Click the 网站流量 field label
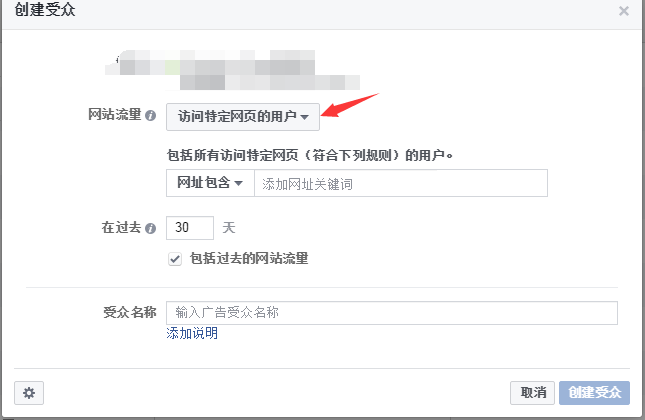 (115, 114)
